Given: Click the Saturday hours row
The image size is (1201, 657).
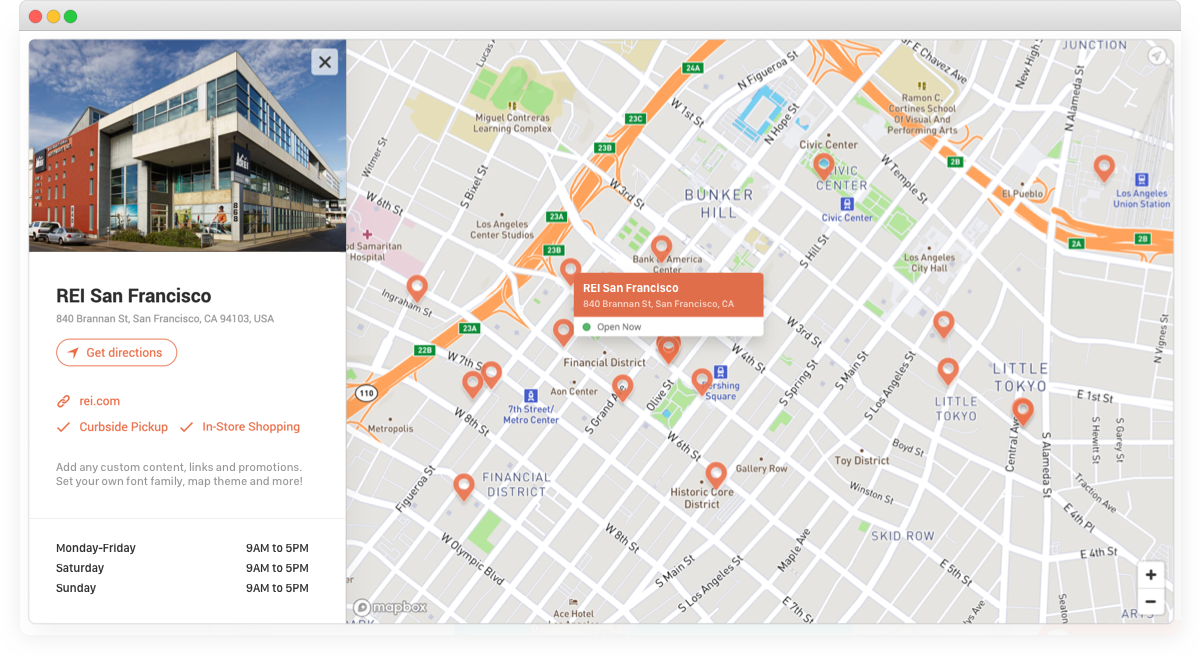Looking at the screenshot, I should (182, 568).
